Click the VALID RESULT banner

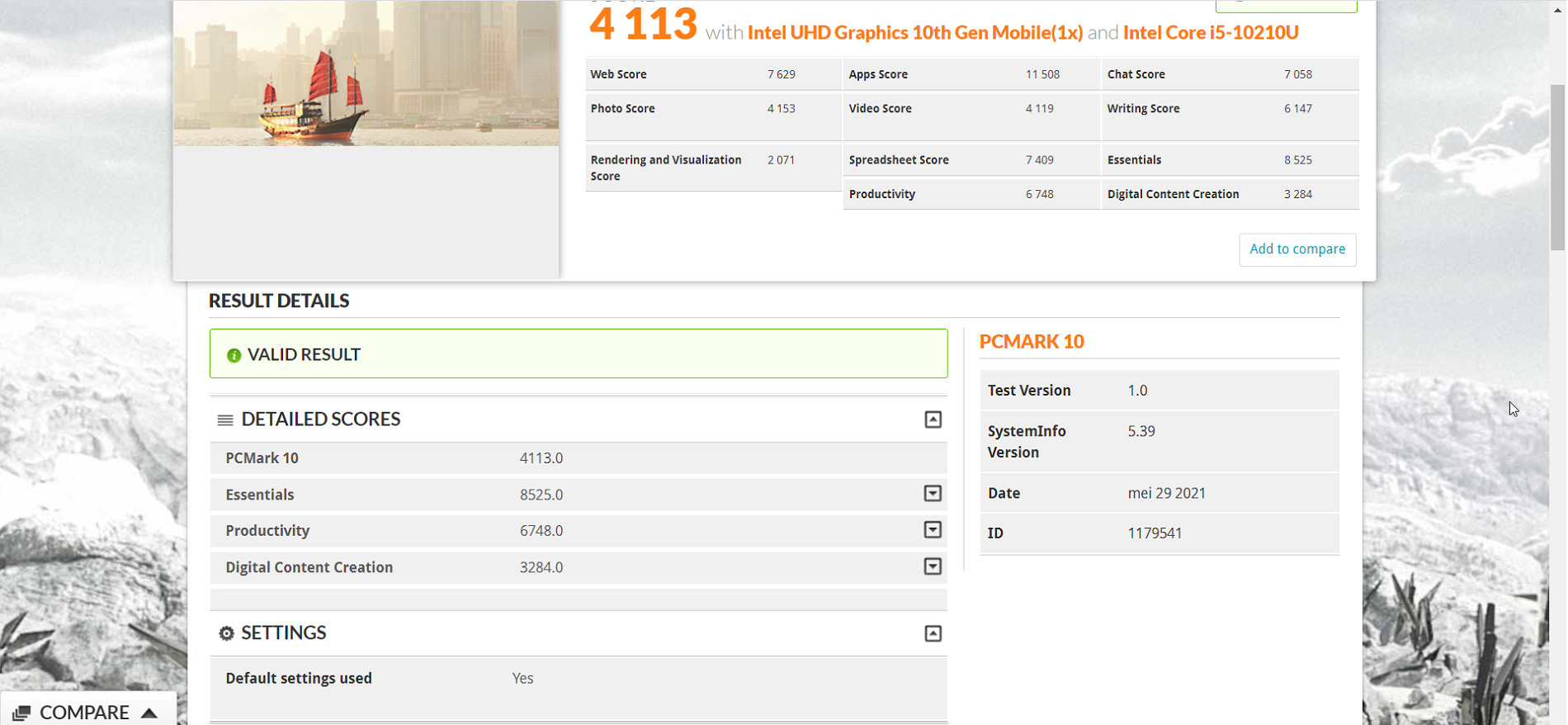pyautogui.click(x=579, y=354)
